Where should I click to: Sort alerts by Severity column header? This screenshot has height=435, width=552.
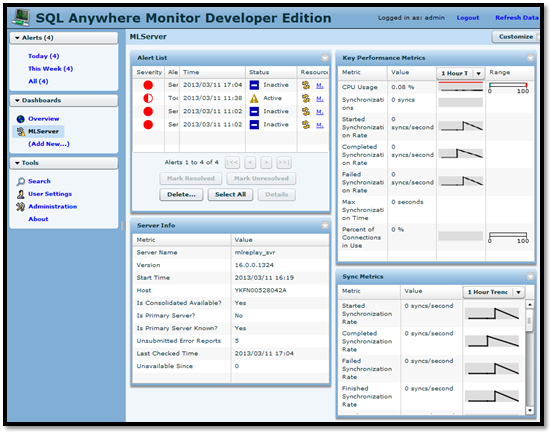tap(149, 72)
